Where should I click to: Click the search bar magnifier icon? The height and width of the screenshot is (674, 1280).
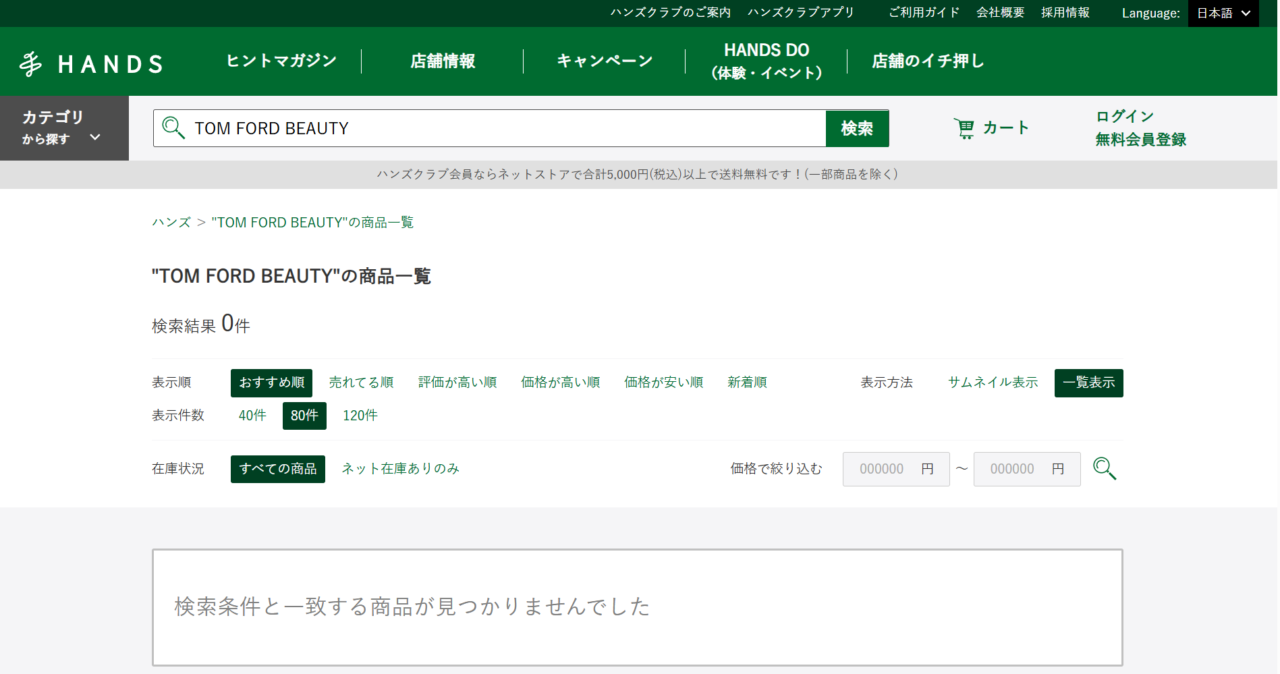174,128
